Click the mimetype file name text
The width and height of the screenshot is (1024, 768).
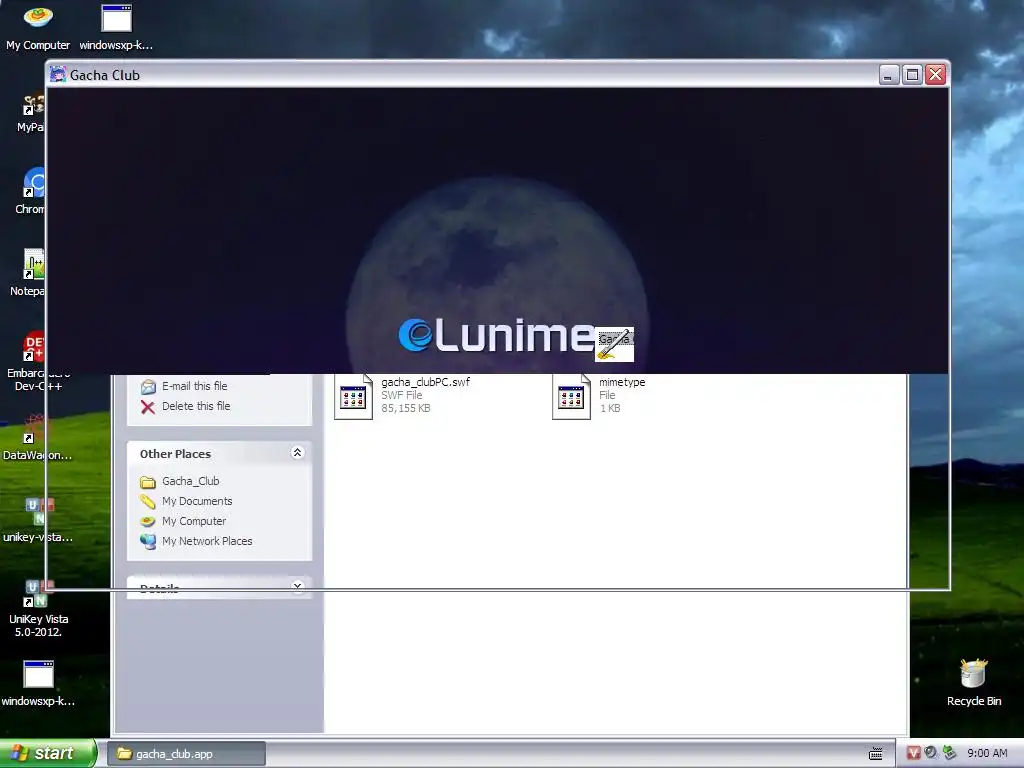(x=622, y=382)
